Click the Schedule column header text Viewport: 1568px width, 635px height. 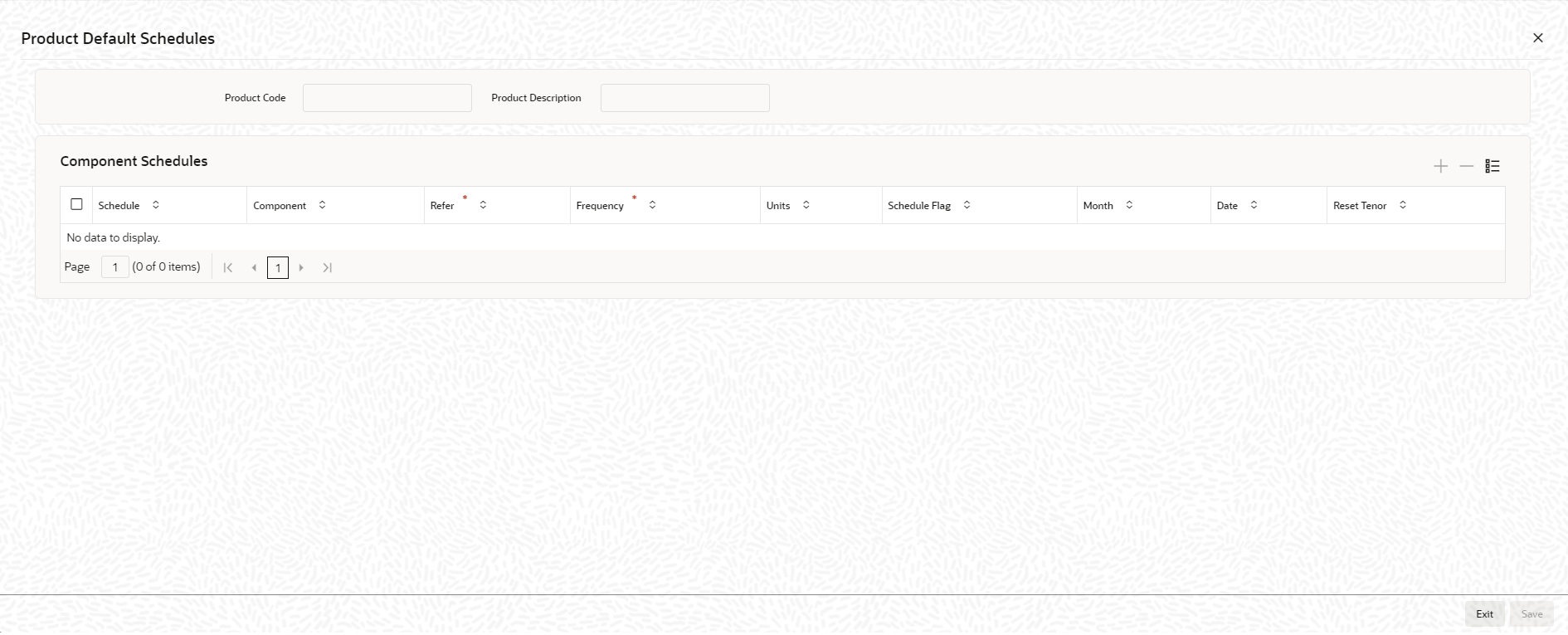[x=119, y=206]
